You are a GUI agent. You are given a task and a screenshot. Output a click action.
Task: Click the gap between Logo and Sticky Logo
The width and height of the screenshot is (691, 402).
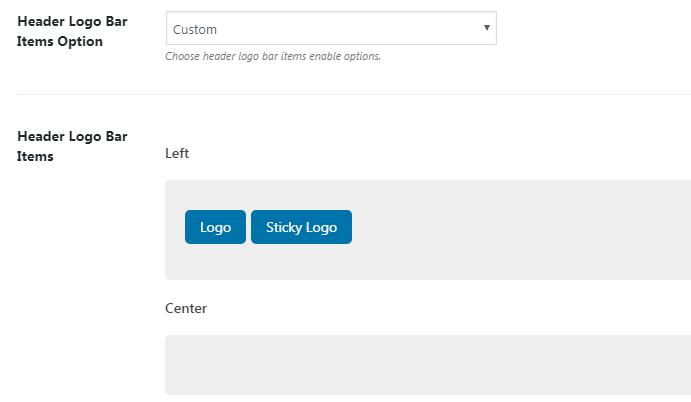pos(248,227)
